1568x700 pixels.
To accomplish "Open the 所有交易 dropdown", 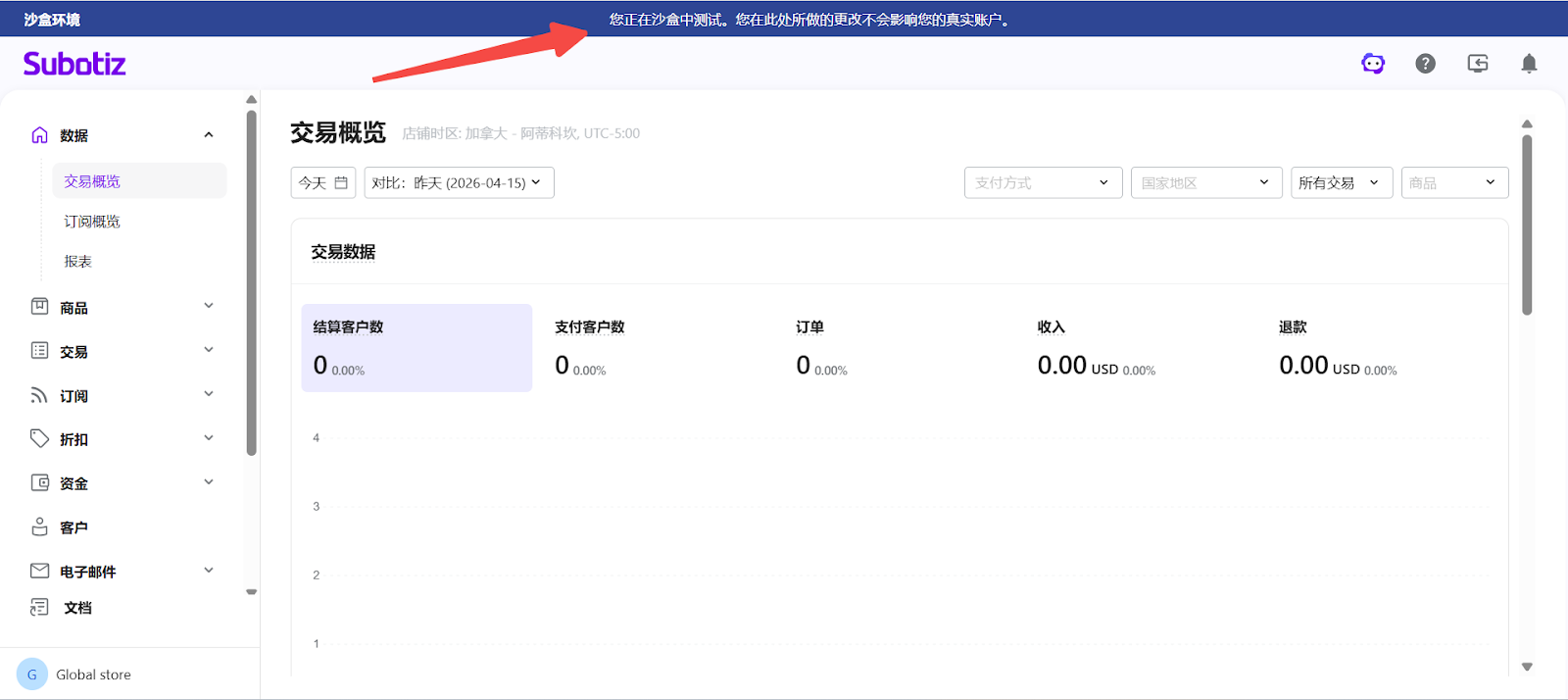I will [x=1340, y=183].
